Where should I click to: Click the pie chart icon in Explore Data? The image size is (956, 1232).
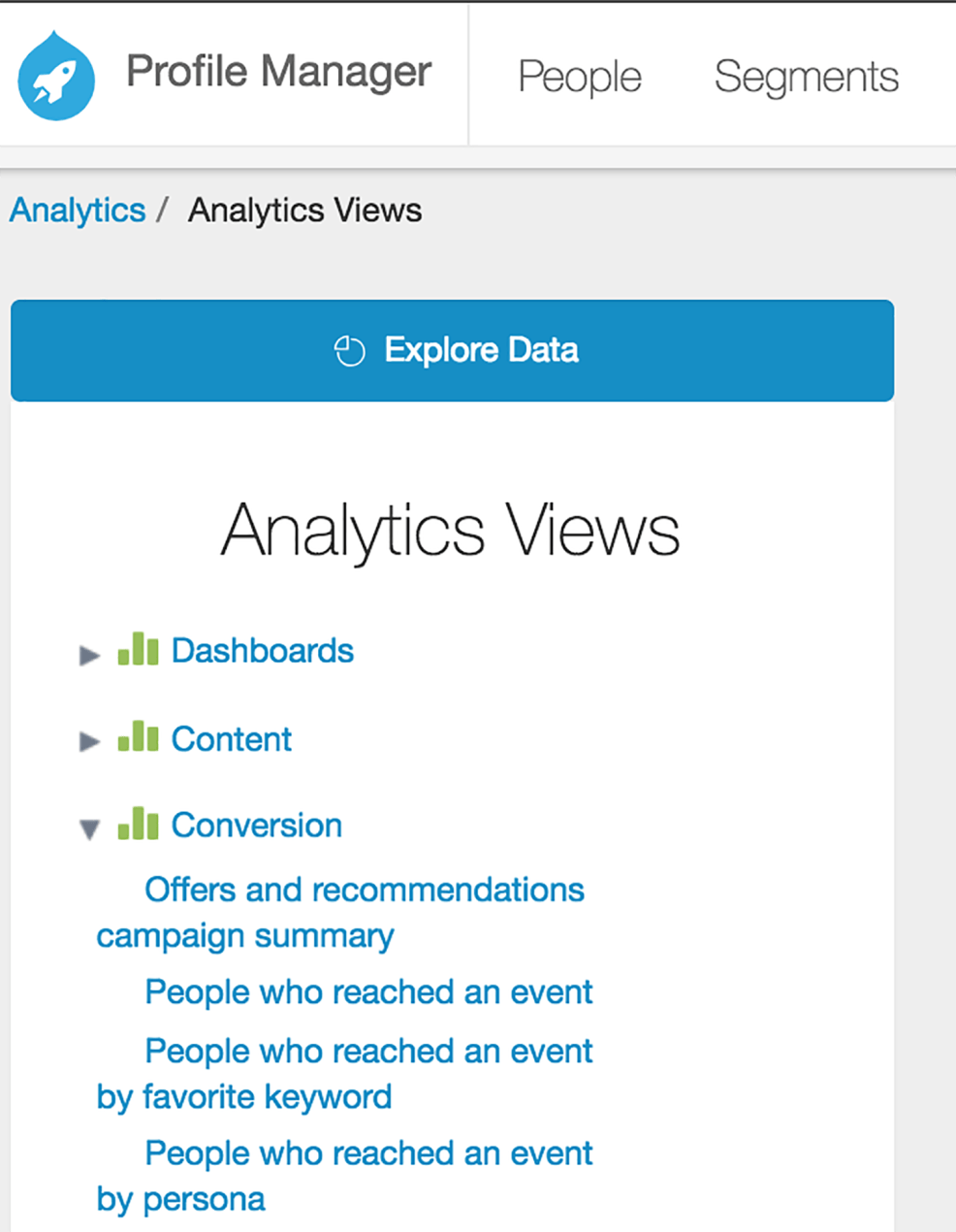click(349, 350)
